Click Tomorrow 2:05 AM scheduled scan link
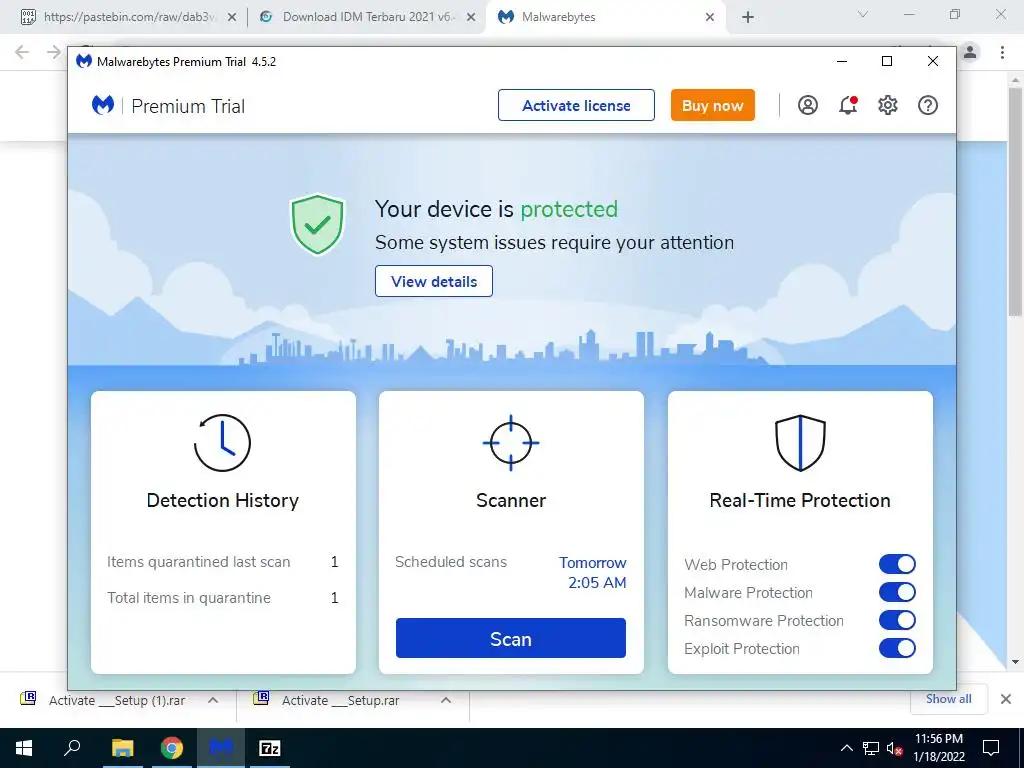 [x=592, y=573]
